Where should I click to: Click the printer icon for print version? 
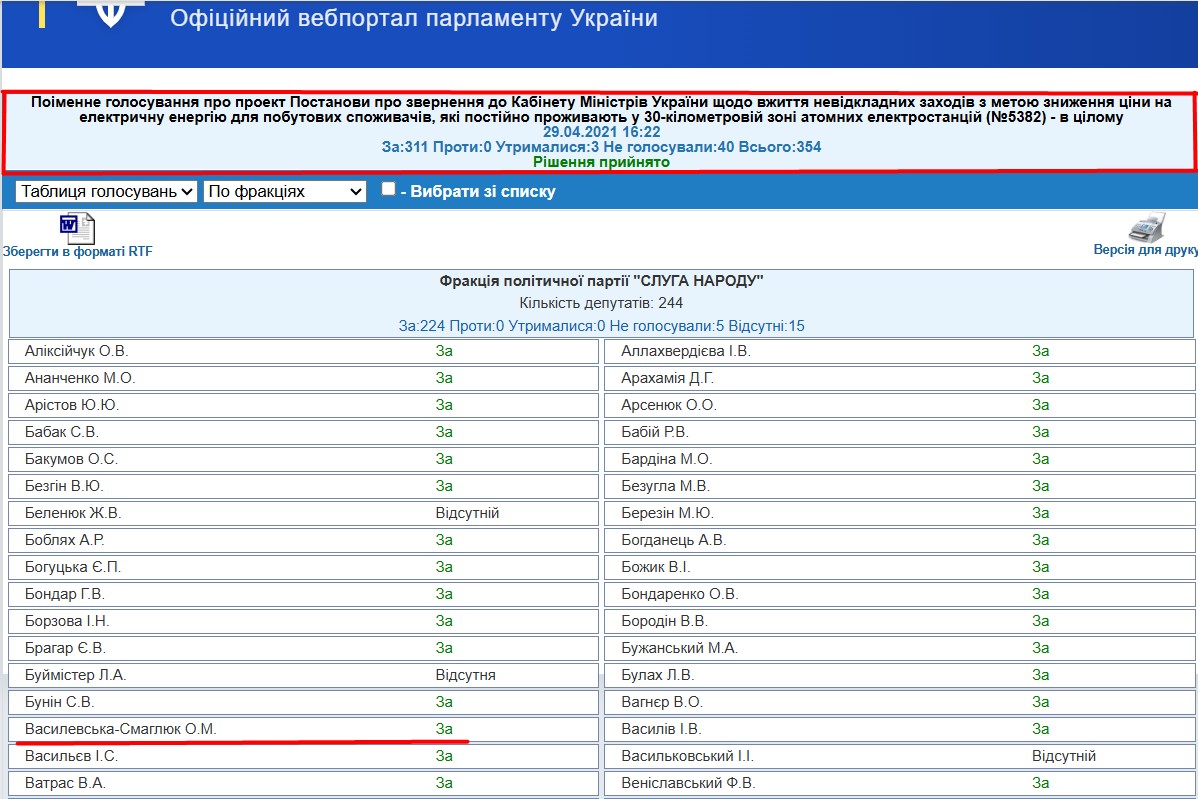point(1147,227)
